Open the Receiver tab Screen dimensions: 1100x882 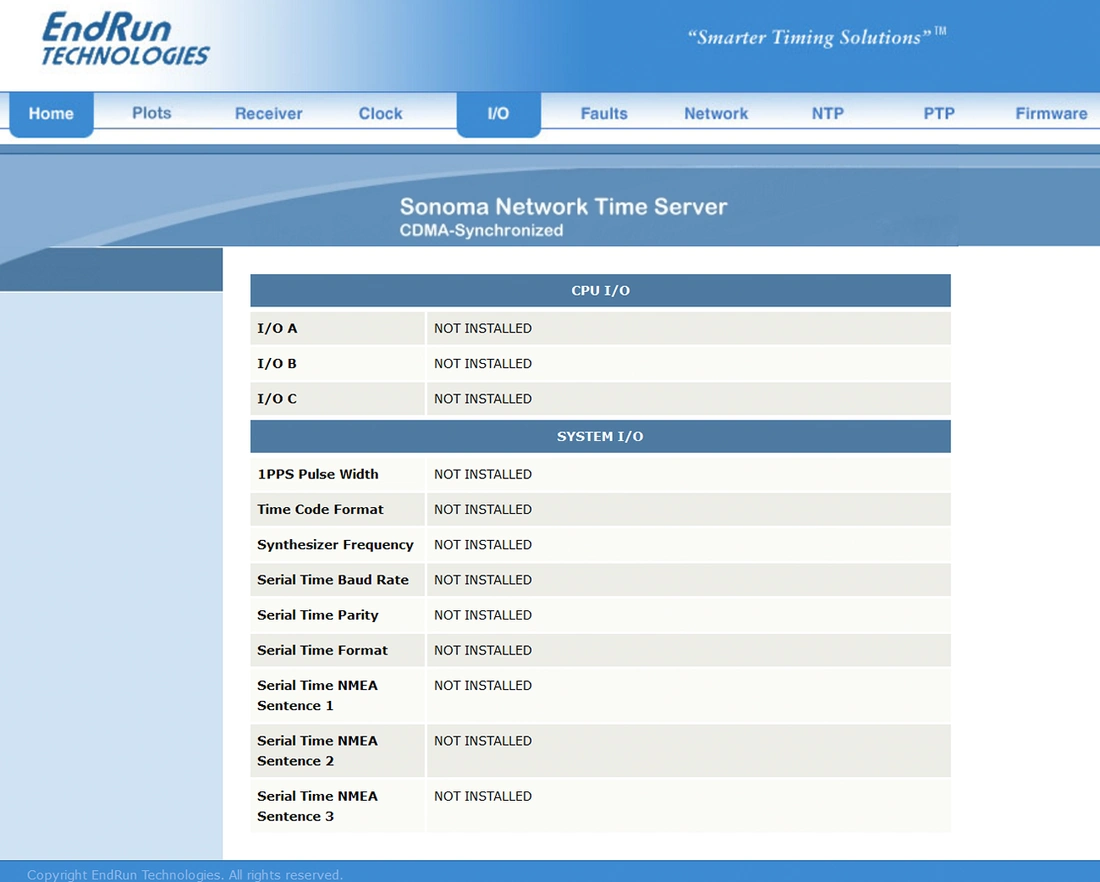269,114
